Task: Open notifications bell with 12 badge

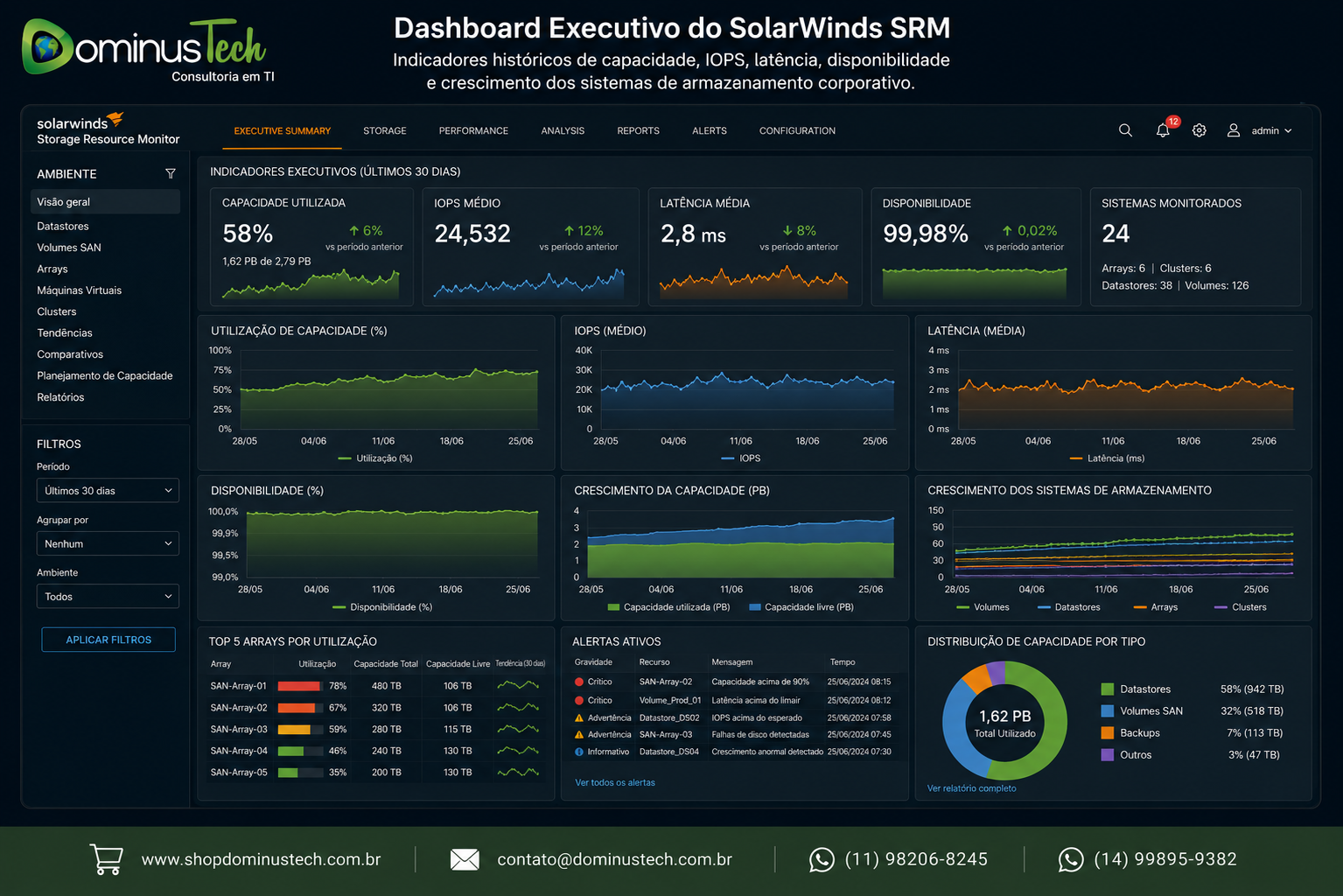Action: 1165,129
